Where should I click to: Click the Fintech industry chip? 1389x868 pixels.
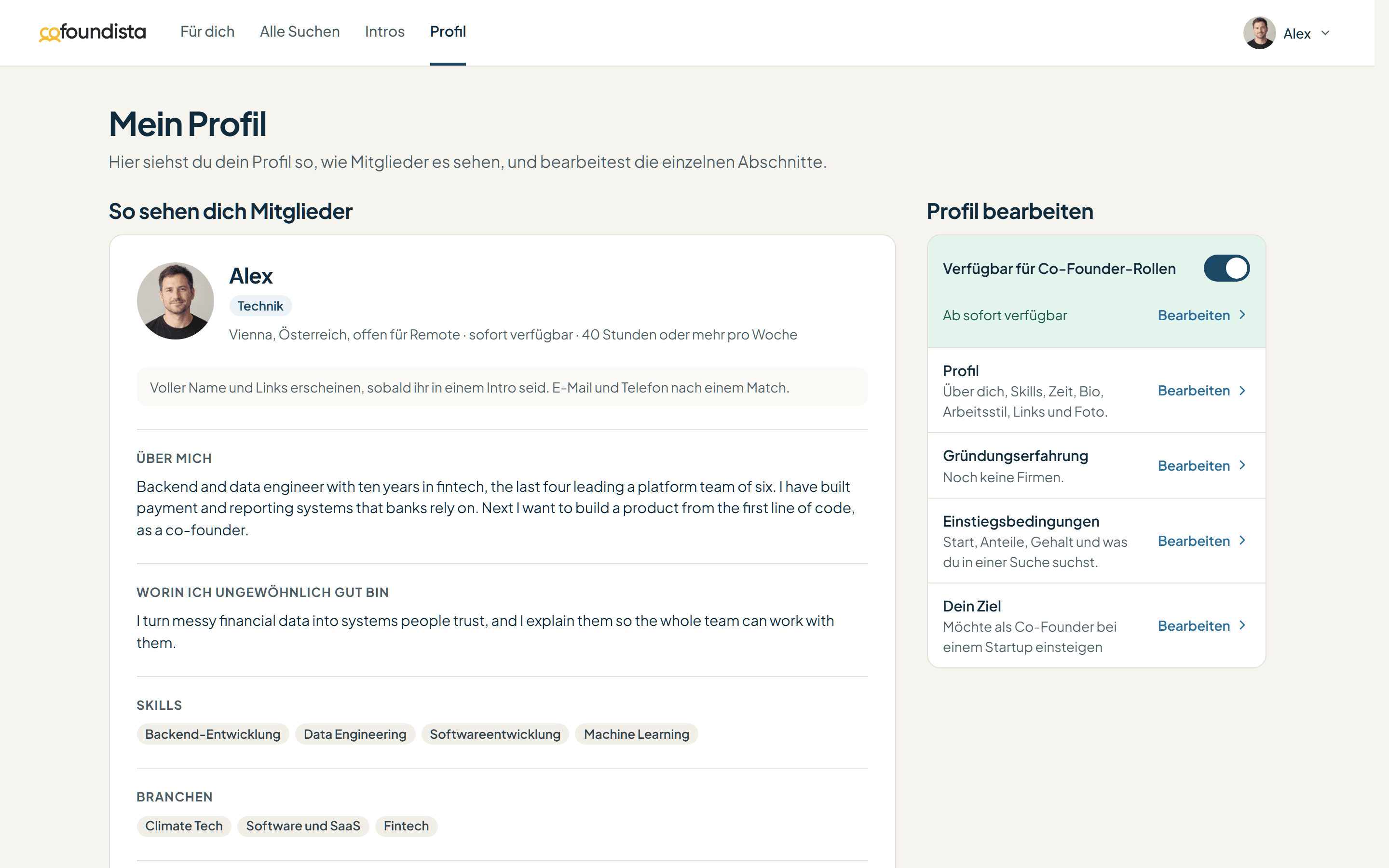coord(406,826)
